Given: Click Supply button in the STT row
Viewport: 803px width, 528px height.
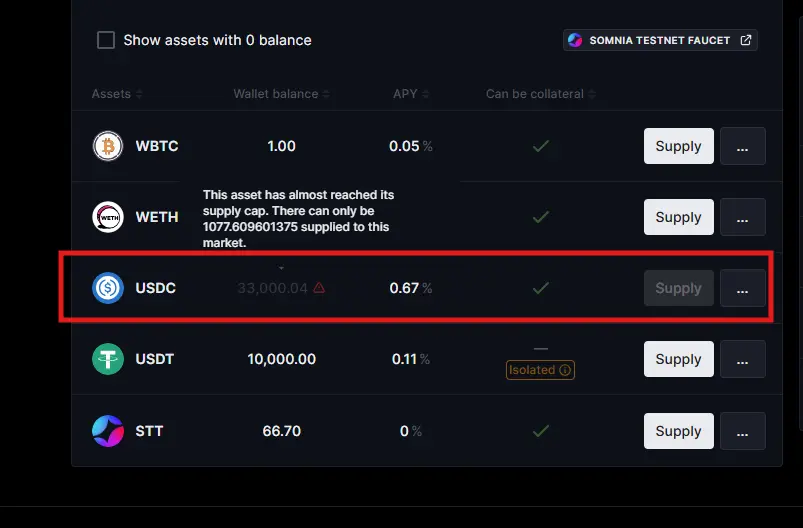Looking at the screenshot, I should click(x=679, y=431).
